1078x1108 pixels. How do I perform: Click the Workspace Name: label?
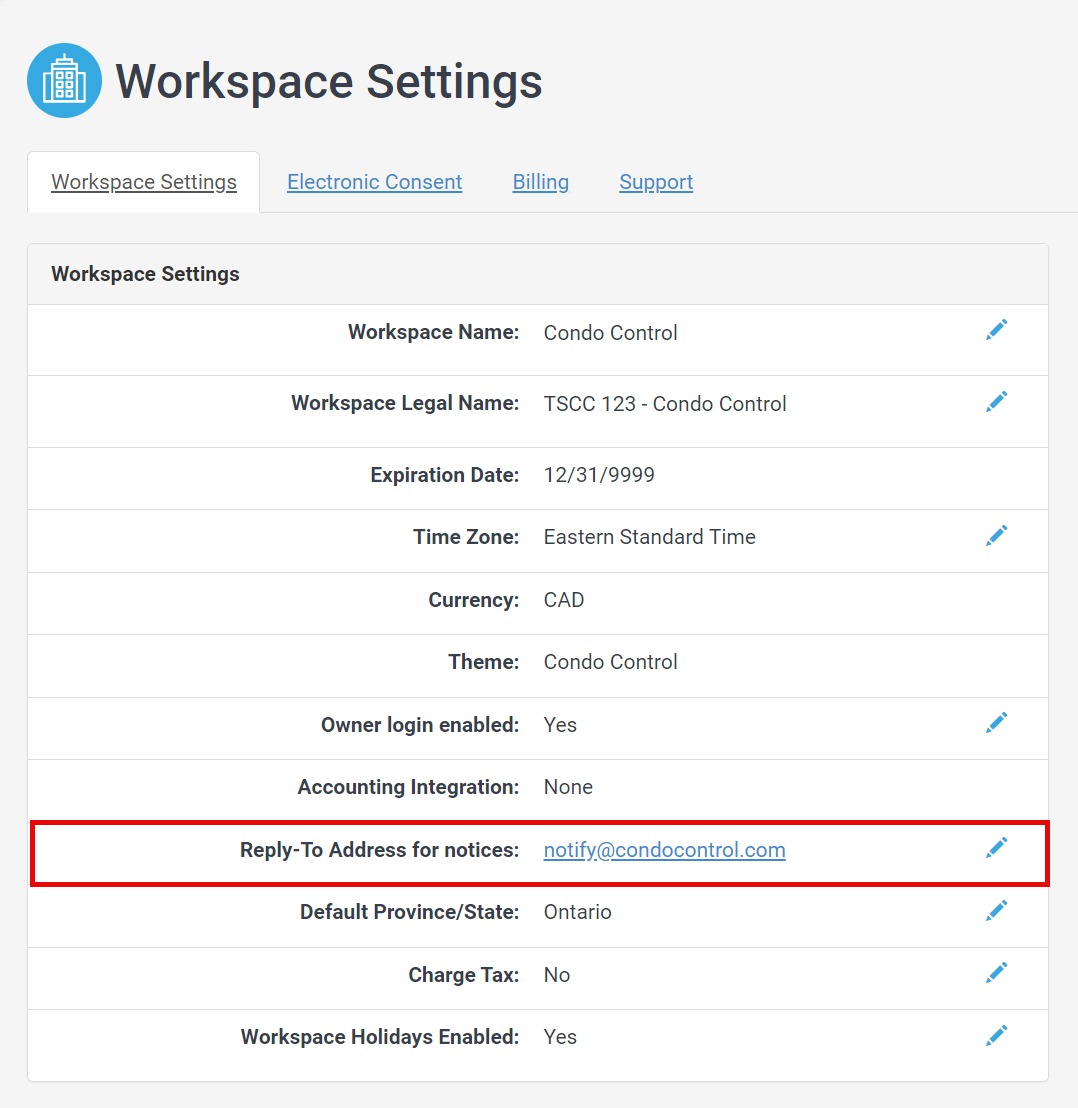(x=434, y=332)
